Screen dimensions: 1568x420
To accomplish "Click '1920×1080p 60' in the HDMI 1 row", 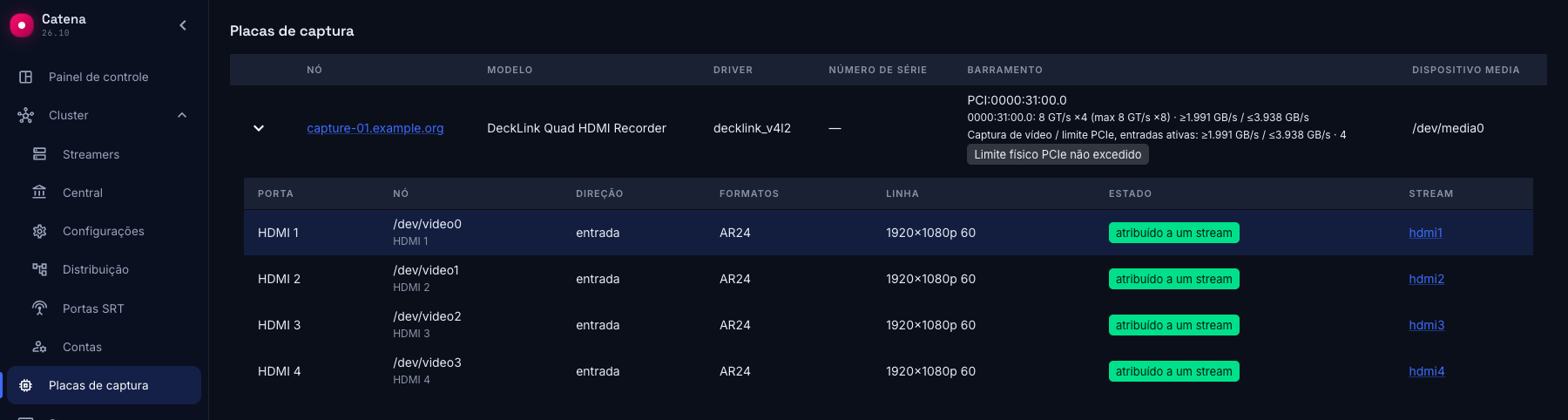I will tap(930, 233).
